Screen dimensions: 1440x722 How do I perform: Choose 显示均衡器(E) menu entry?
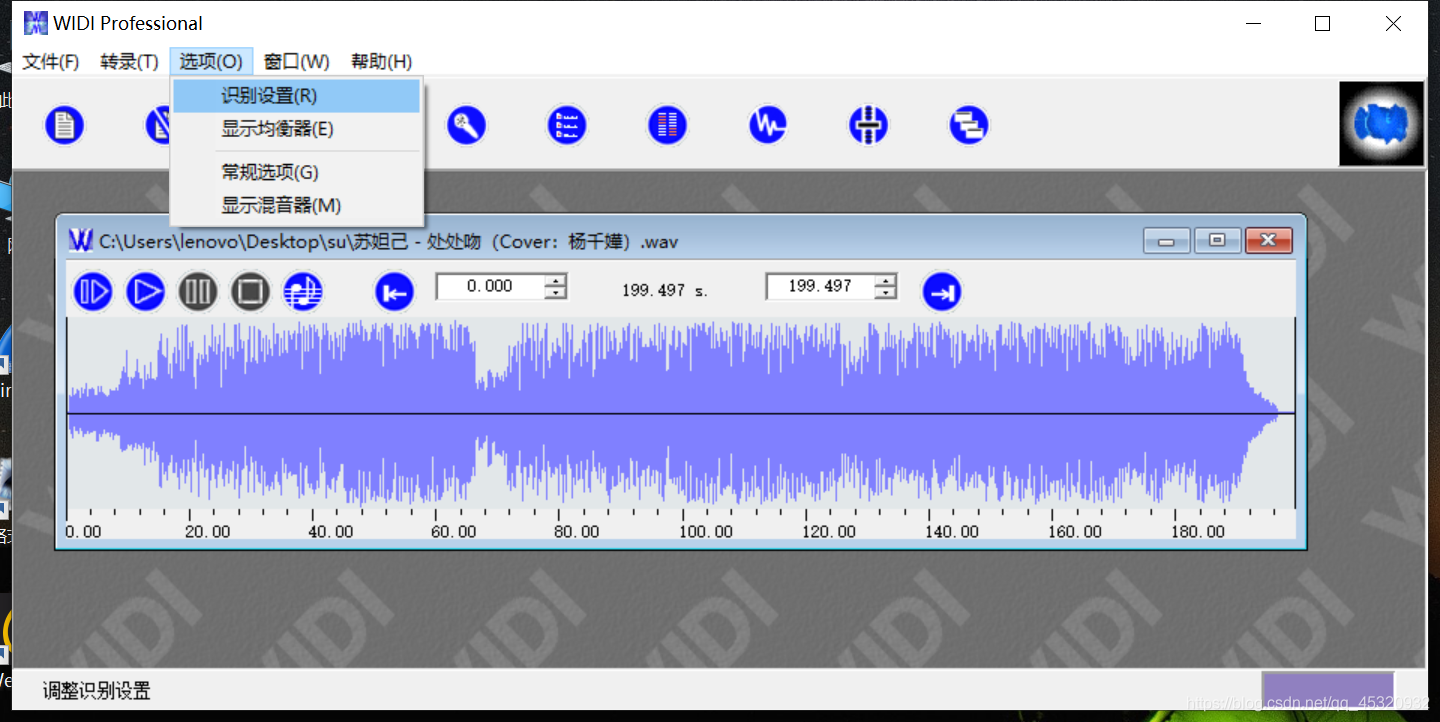[x=296, y=129]
